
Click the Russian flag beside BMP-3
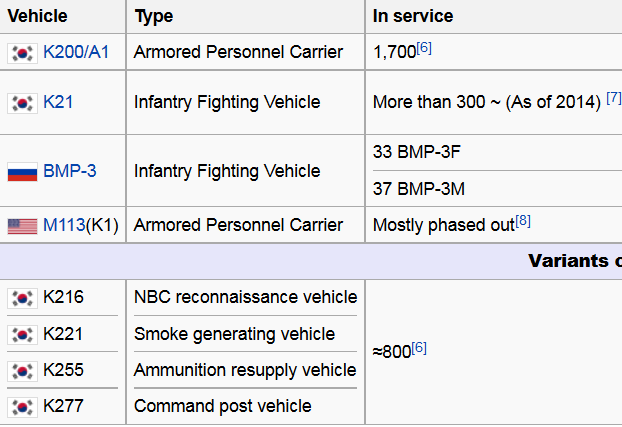click(x=22, y=172)
